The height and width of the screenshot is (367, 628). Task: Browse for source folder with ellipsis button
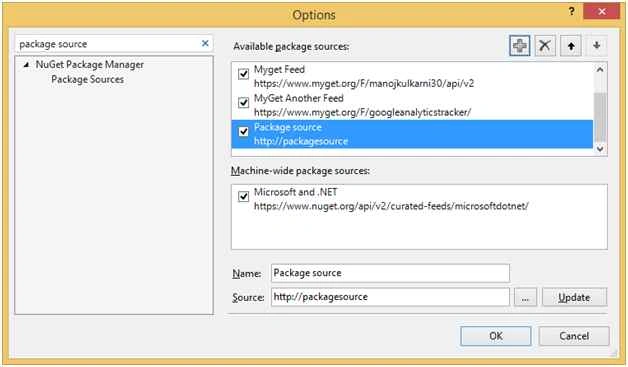(525, 297)
